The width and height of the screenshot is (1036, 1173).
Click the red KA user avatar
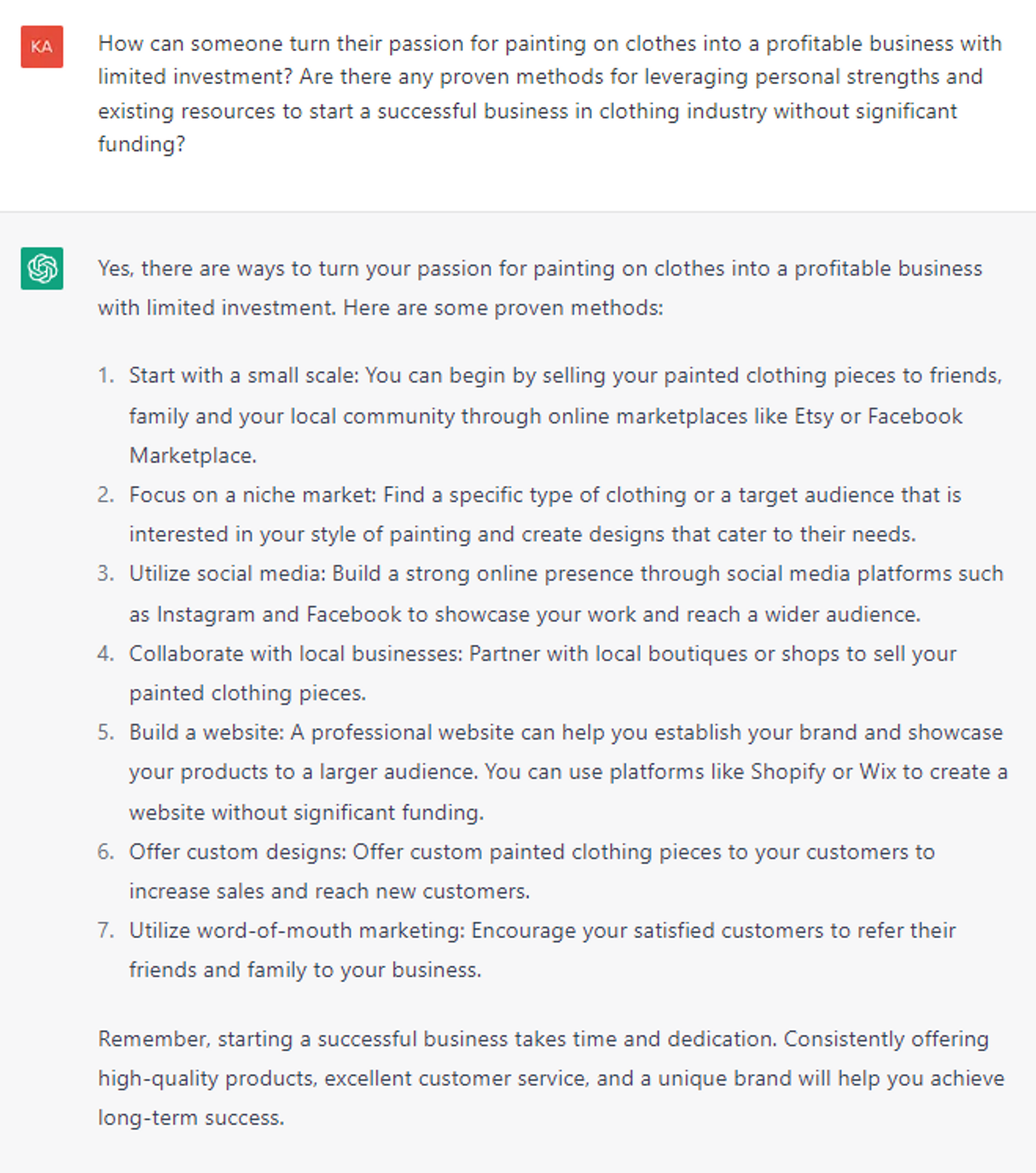coord(42,47)
